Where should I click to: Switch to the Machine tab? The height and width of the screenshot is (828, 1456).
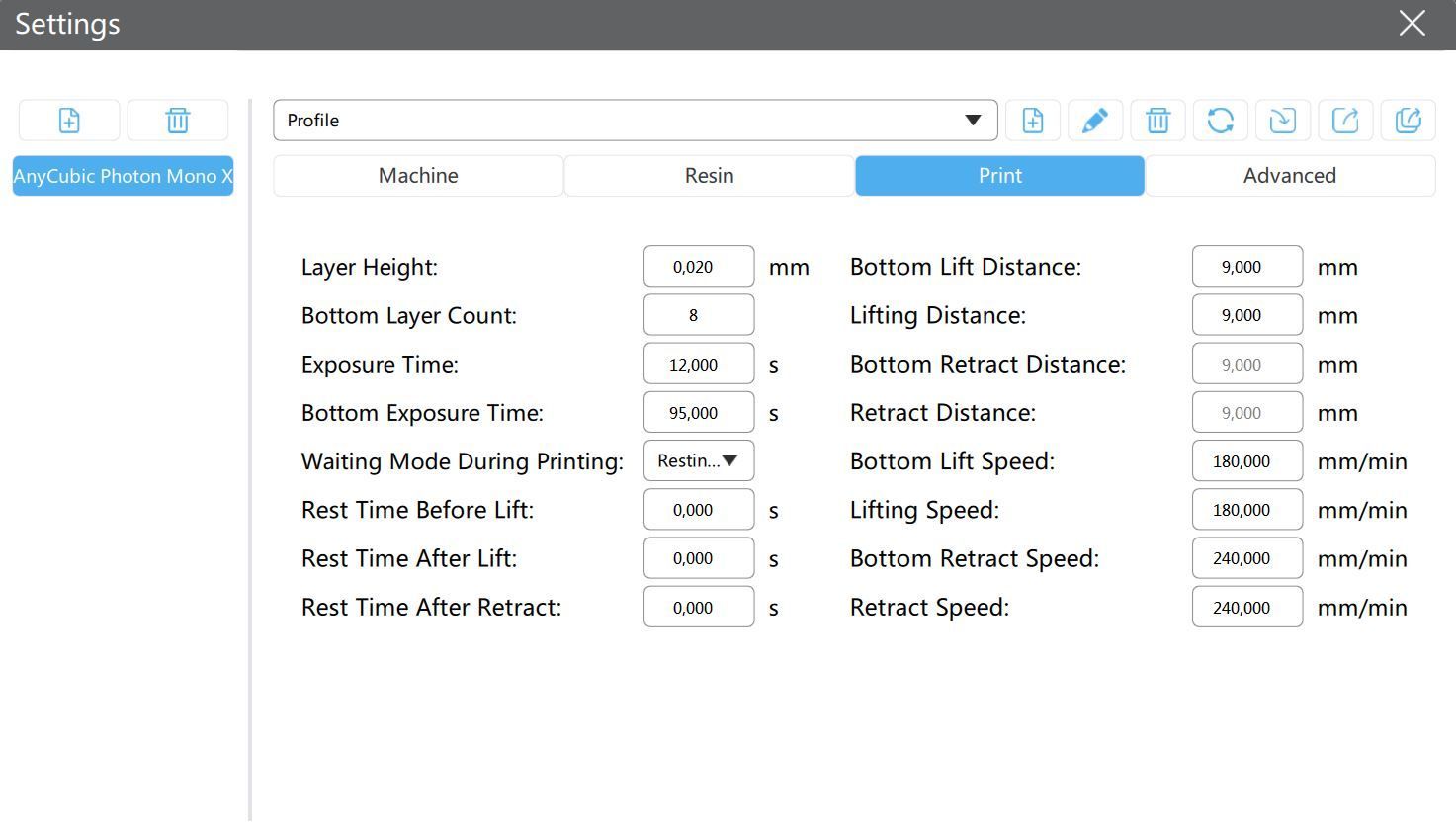point(418,176)
